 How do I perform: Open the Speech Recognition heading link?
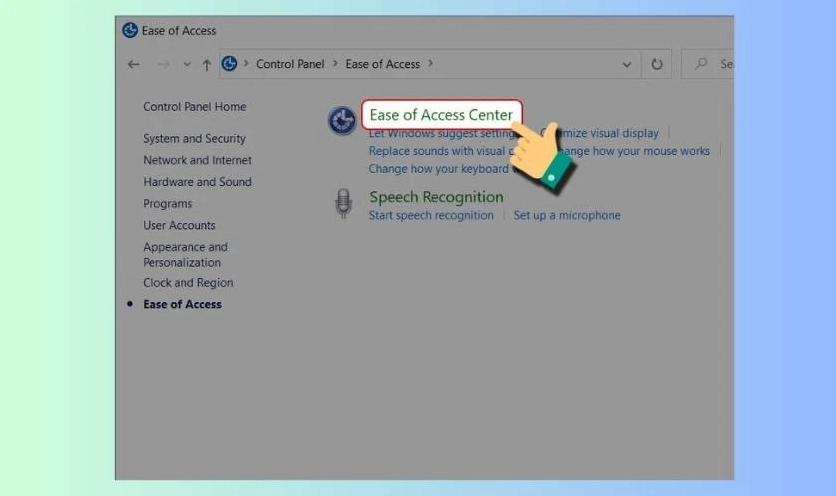(436, 197)
